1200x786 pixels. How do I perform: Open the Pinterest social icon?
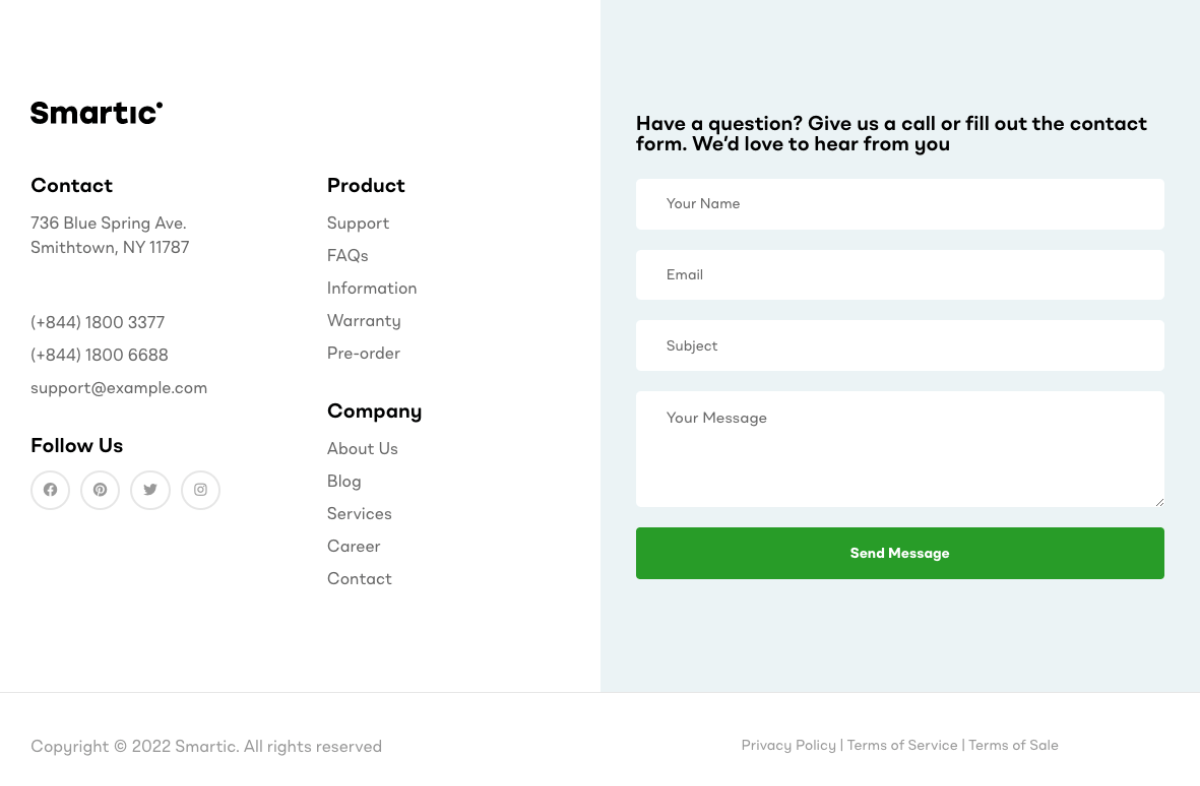[100, 490]
